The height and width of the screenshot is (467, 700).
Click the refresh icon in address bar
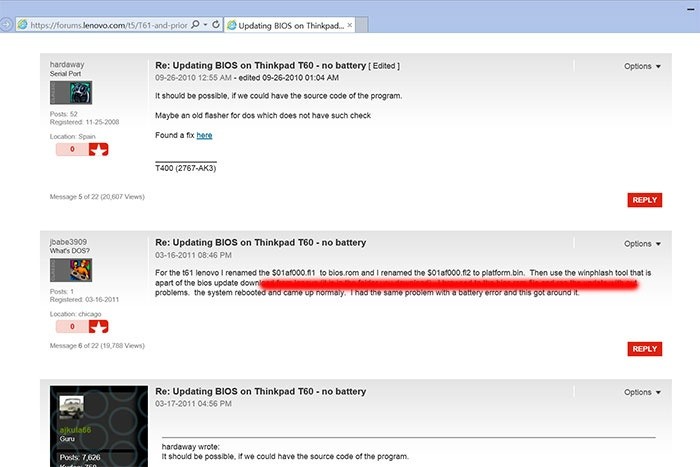[216, 25]
